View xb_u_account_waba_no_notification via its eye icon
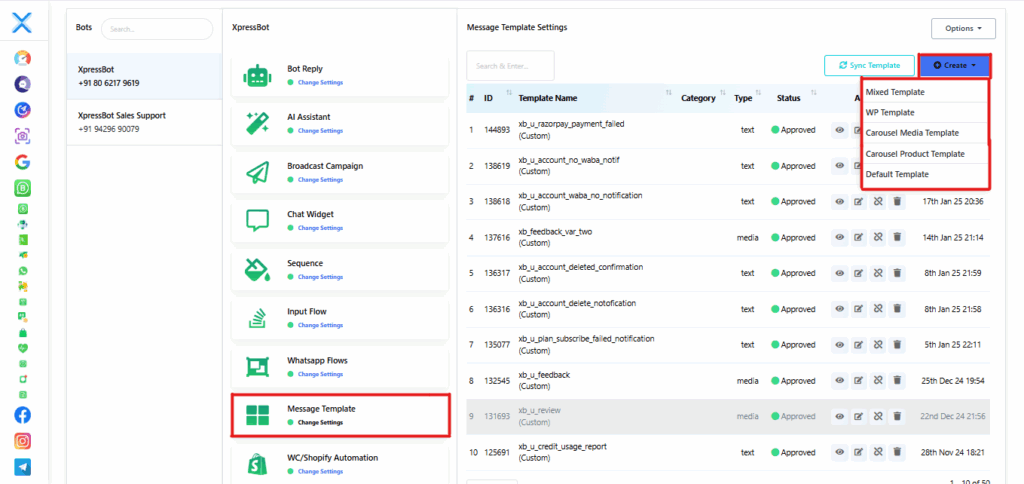Image resolution: width=1024 pixels, height=484 pixels. tap(840, 201)
